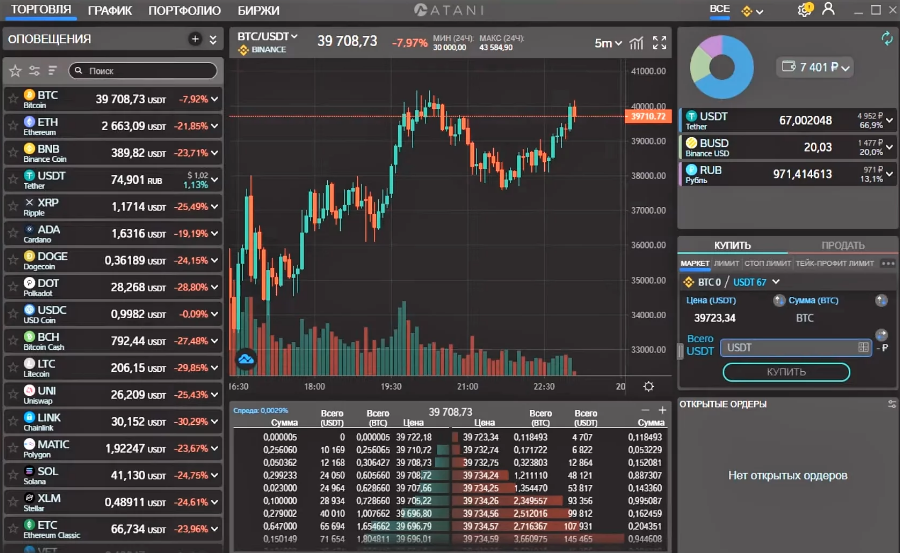Open the Binance exchange selector dropdown

pyautogui.click(x=752, y=11)
